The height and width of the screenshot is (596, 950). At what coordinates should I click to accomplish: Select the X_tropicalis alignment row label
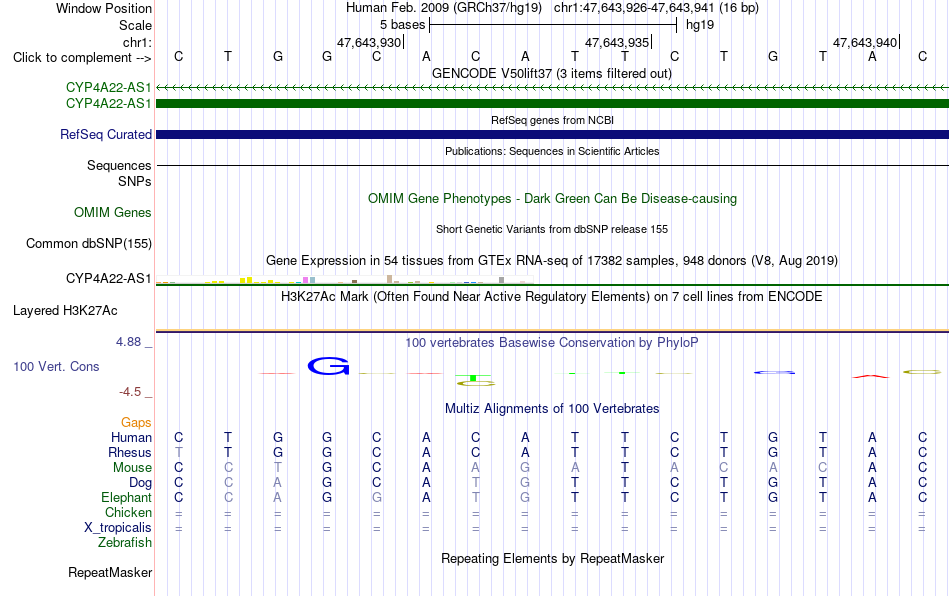tap(118, 528)
